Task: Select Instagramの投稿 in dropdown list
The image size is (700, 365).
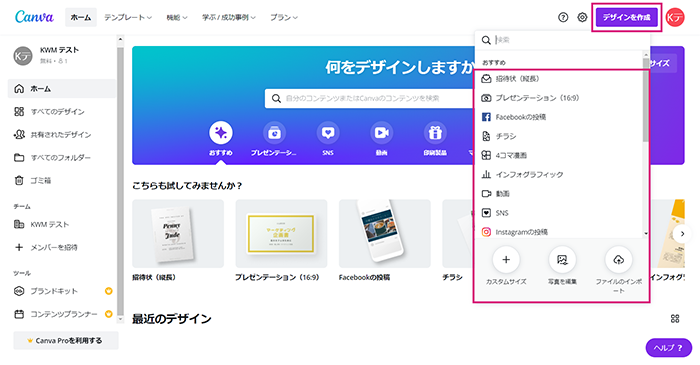Action: pyautogui.click(x=559, y=232)
